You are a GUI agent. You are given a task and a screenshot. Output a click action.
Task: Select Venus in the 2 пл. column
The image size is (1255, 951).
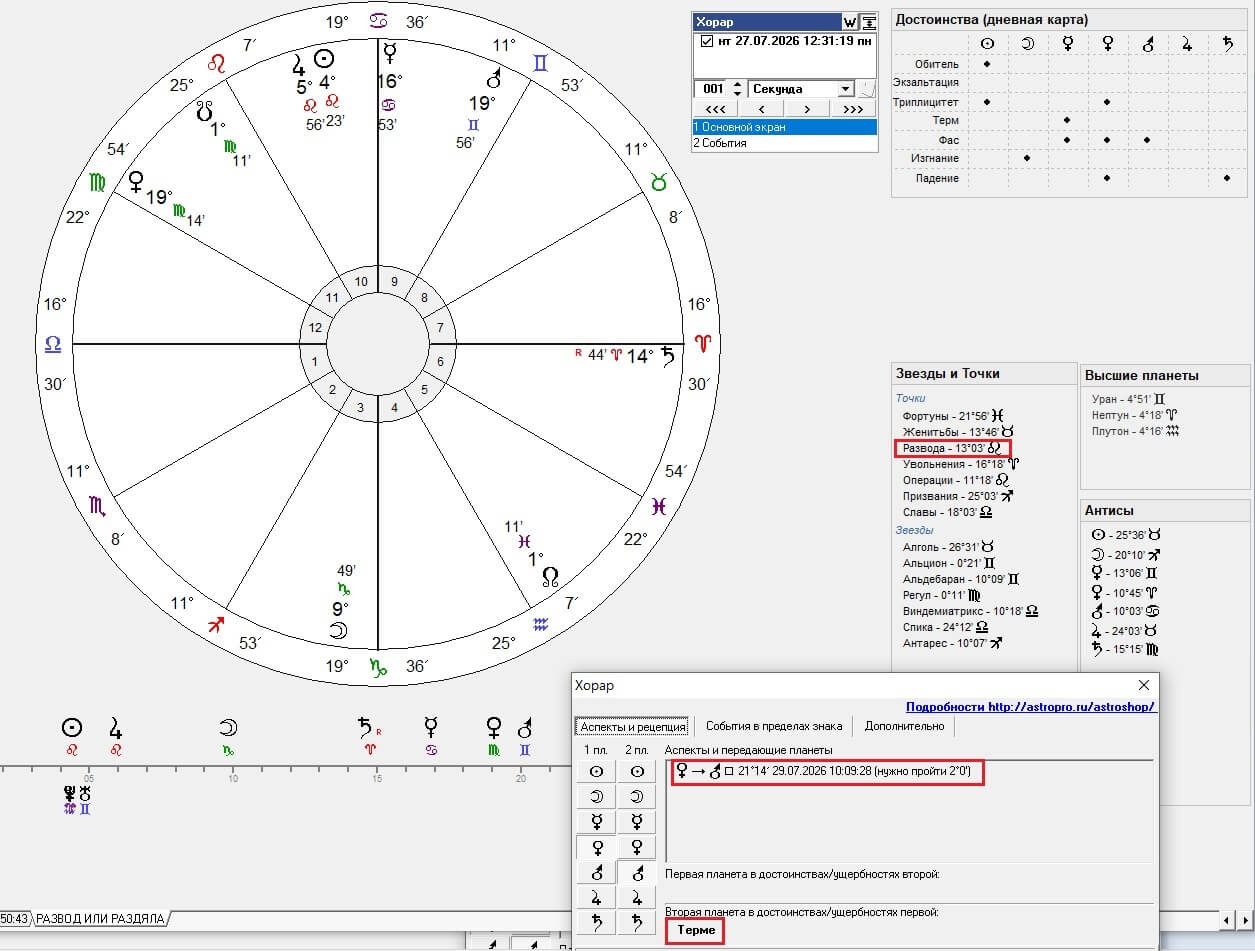tap(636, 848)
